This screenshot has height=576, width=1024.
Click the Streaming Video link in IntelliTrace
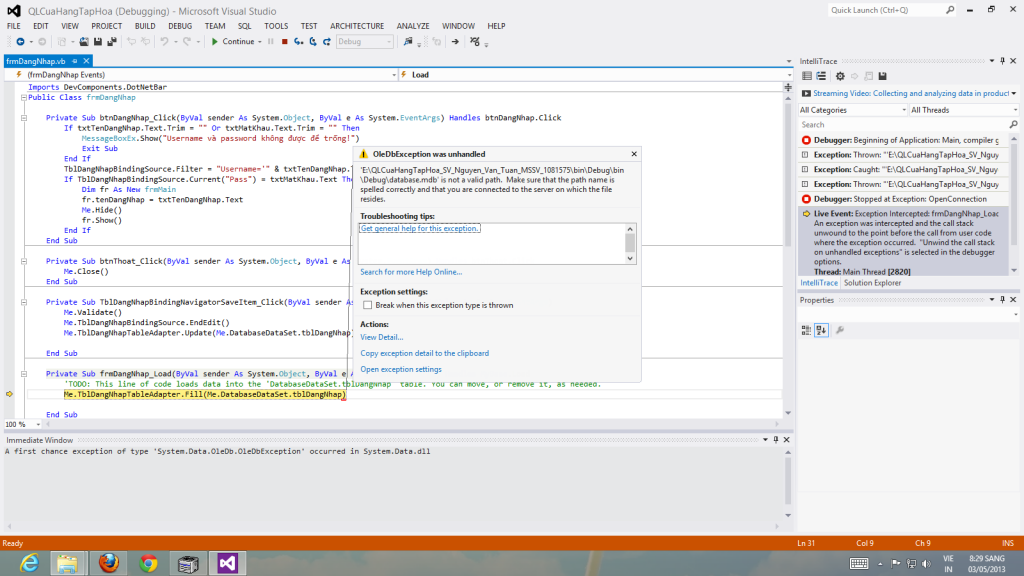[911, 93]
